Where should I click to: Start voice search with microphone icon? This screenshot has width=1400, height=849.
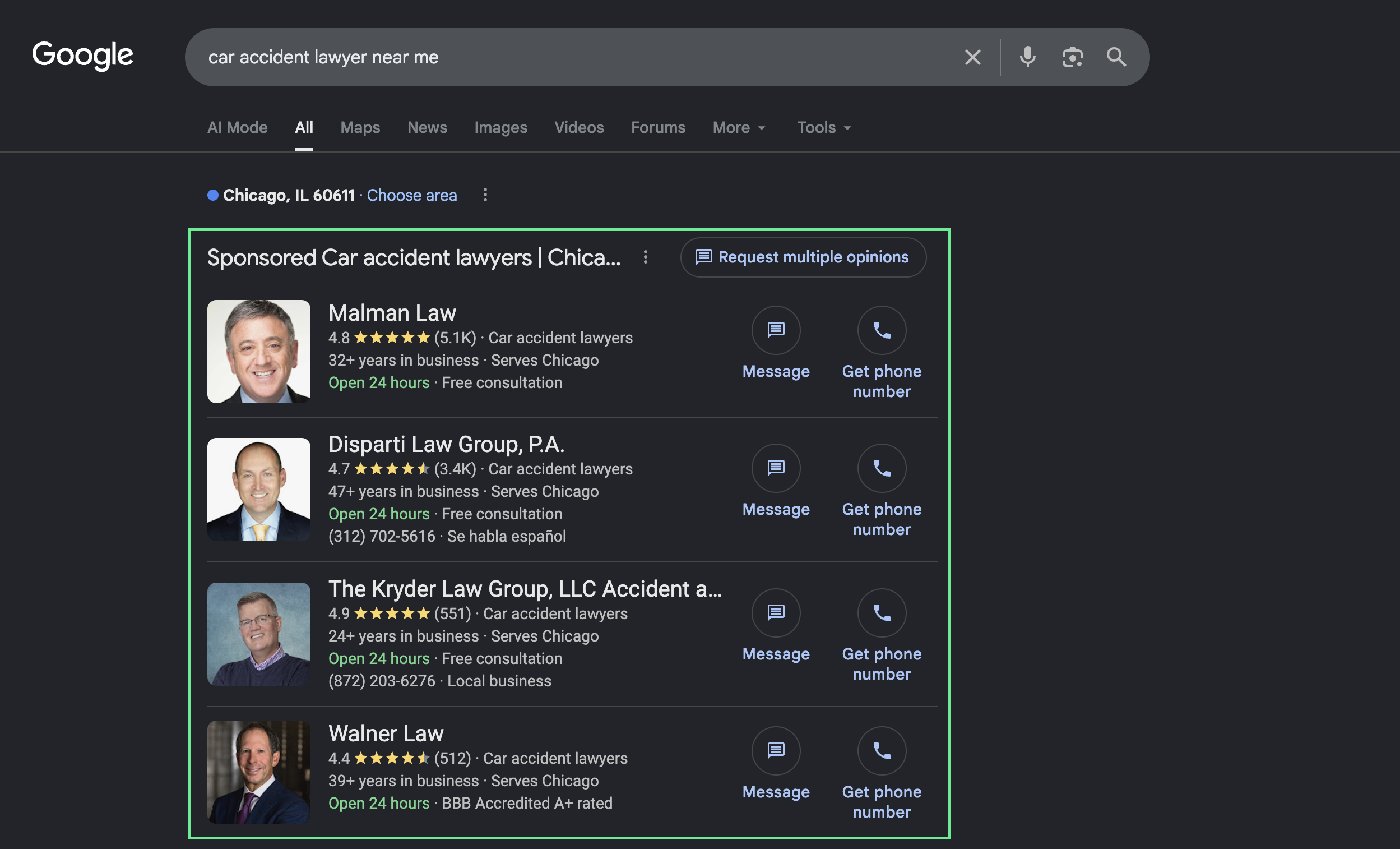1027,57
